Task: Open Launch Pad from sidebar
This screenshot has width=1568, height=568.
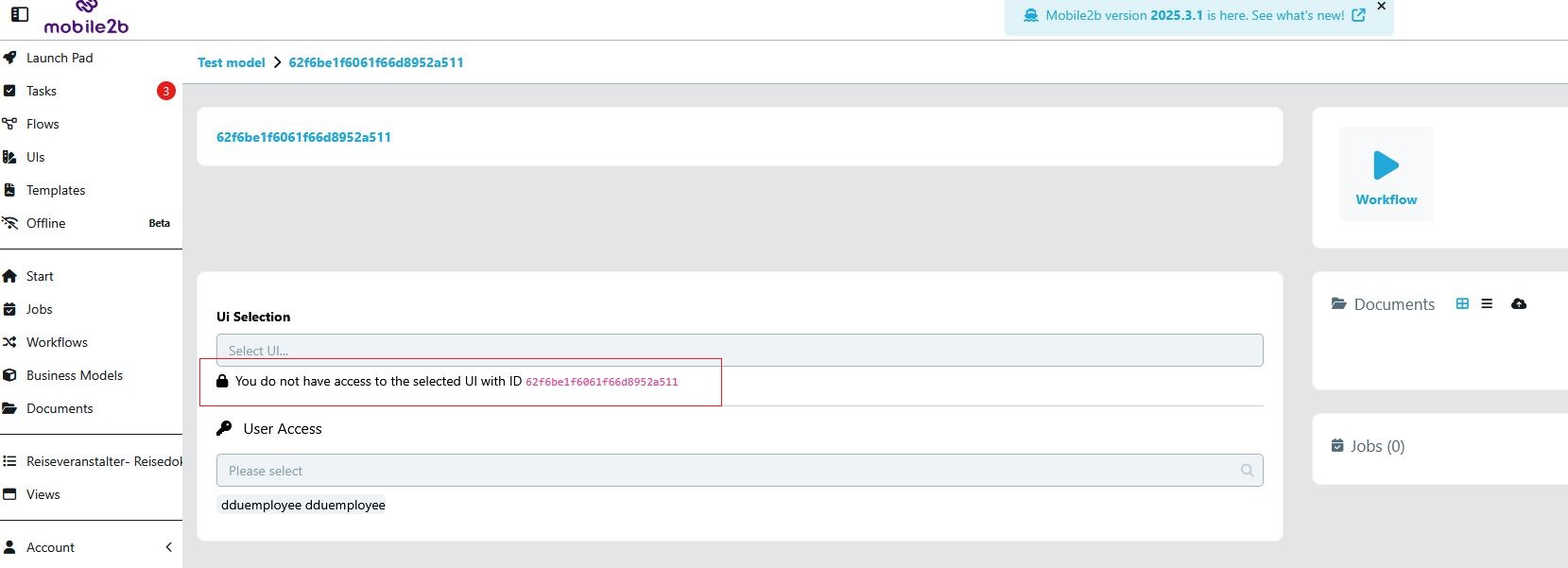Action: coord(60,58)
